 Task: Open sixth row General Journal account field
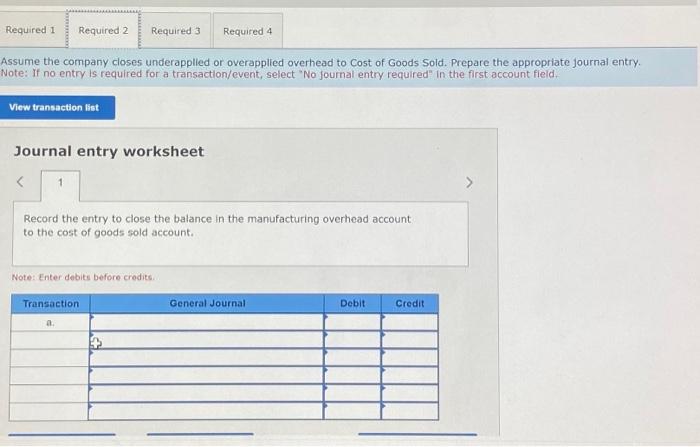pos(206,411)
